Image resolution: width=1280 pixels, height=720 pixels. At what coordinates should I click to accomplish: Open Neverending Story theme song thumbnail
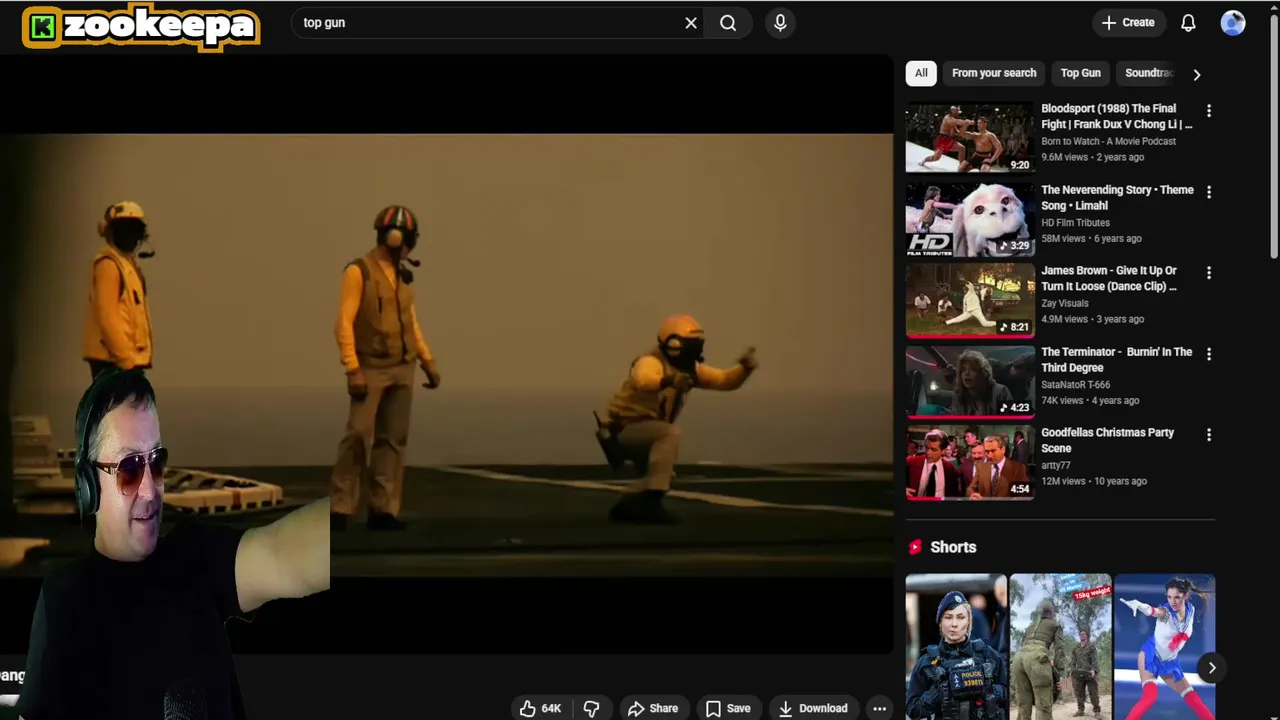tap(970, 219)
